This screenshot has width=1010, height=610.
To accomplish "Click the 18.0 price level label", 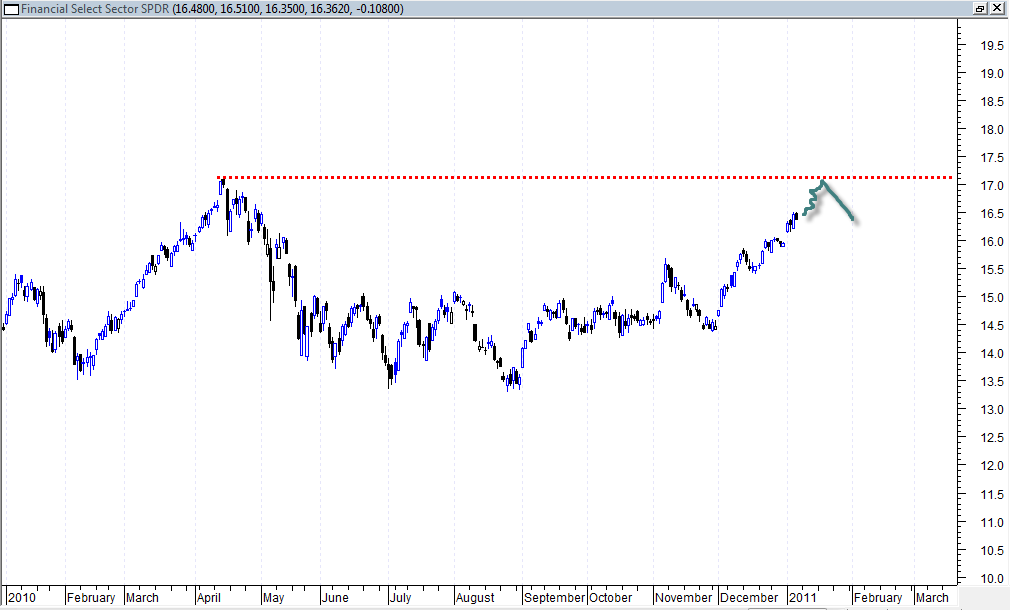I will [x=992, y=129].
